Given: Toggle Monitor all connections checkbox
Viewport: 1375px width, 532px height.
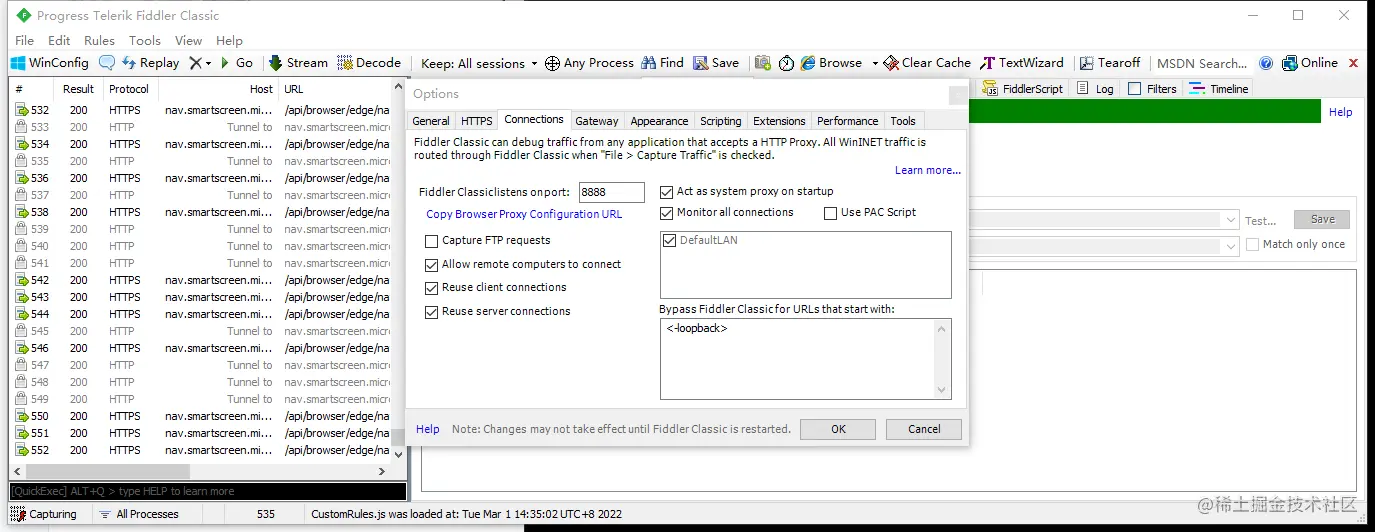Looking at the screenshot, I should [667, 212].
